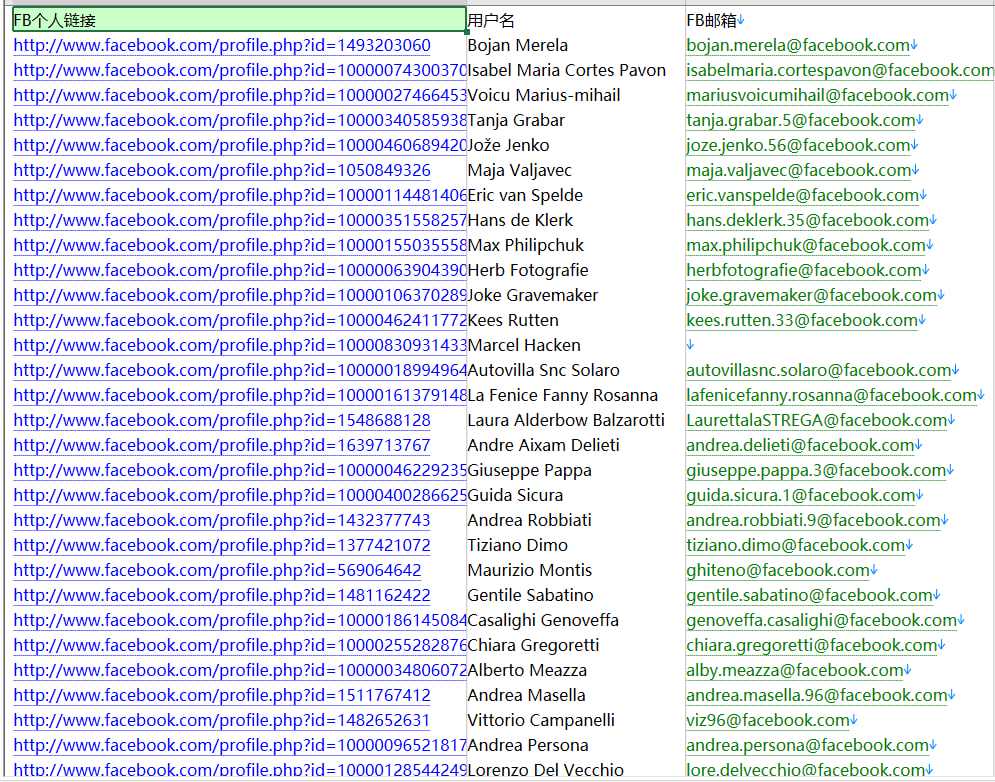The image size is (995, 782).
Task: Click email genoveffa.casalighi@facebook.com
Action: 822,620
